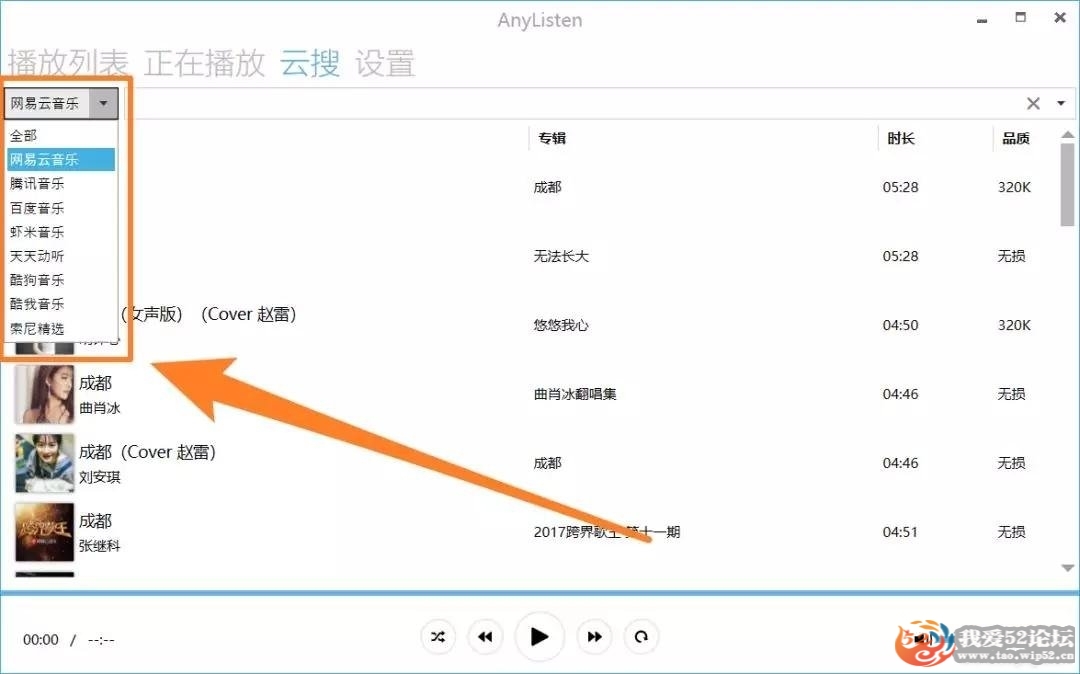
Task: Toggle shuffle playback mode
Action: point(437,637)
